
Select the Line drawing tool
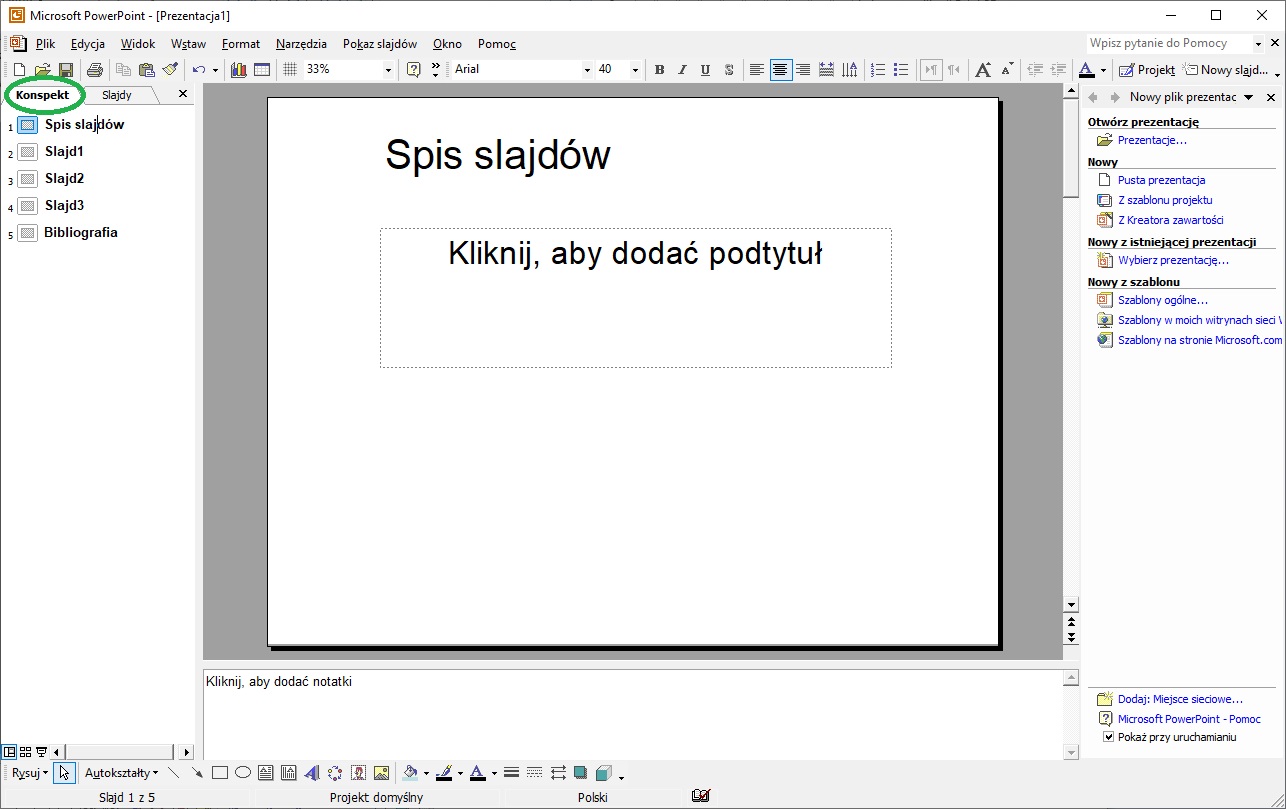pyautogui.click(x=173, y=773)
